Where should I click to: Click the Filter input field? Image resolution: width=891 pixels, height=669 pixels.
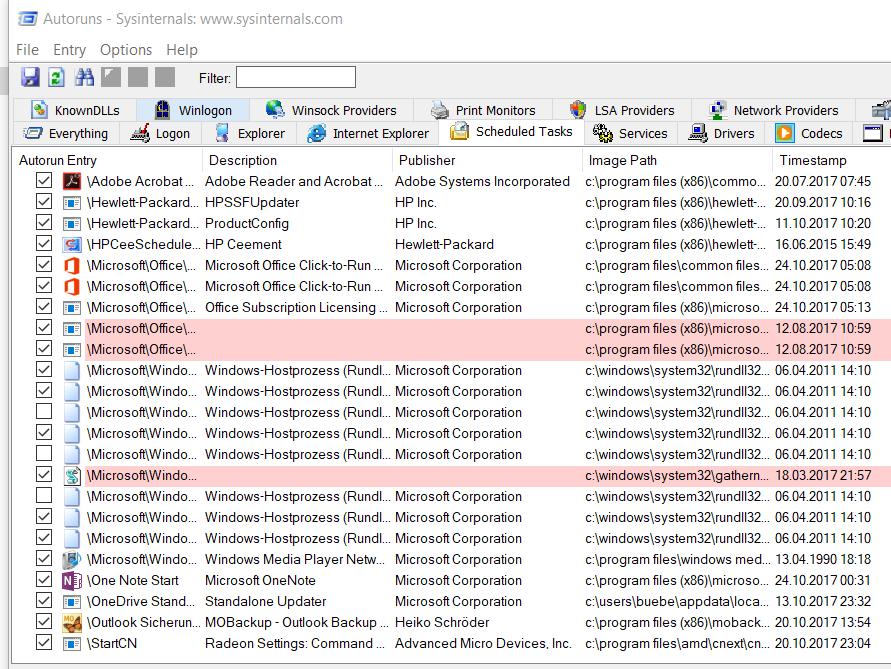pyautogui.click(x=296, y=77)
